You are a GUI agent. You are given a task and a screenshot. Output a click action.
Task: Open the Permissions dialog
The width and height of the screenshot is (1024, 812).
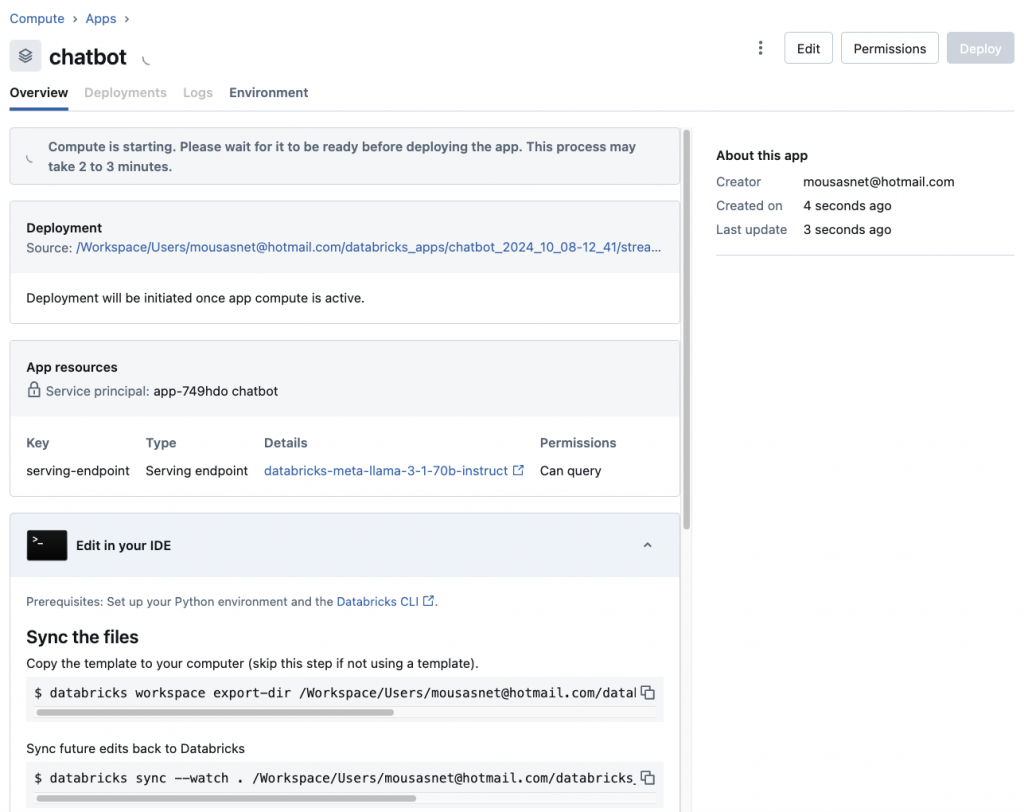tap(889, 48)
